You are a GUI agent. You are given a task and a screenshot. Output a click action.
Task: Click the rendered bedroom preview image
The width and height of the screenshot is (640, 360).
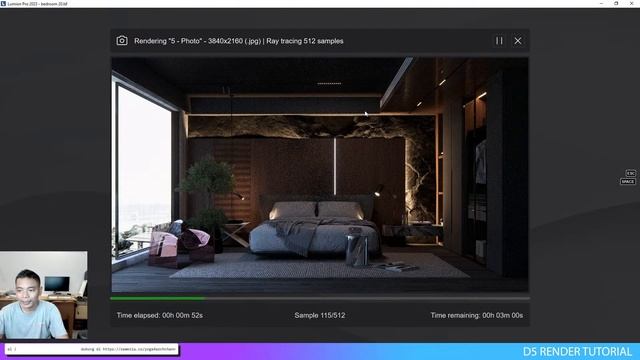(320, 175)
